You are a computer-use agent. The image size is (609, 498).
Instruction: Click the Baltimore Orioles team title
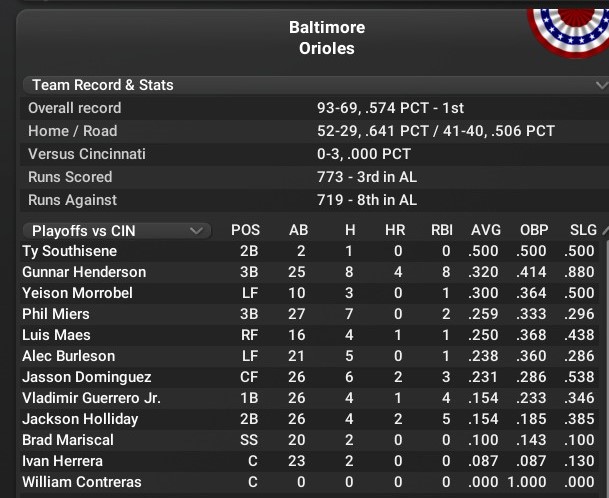click(327, 38)
